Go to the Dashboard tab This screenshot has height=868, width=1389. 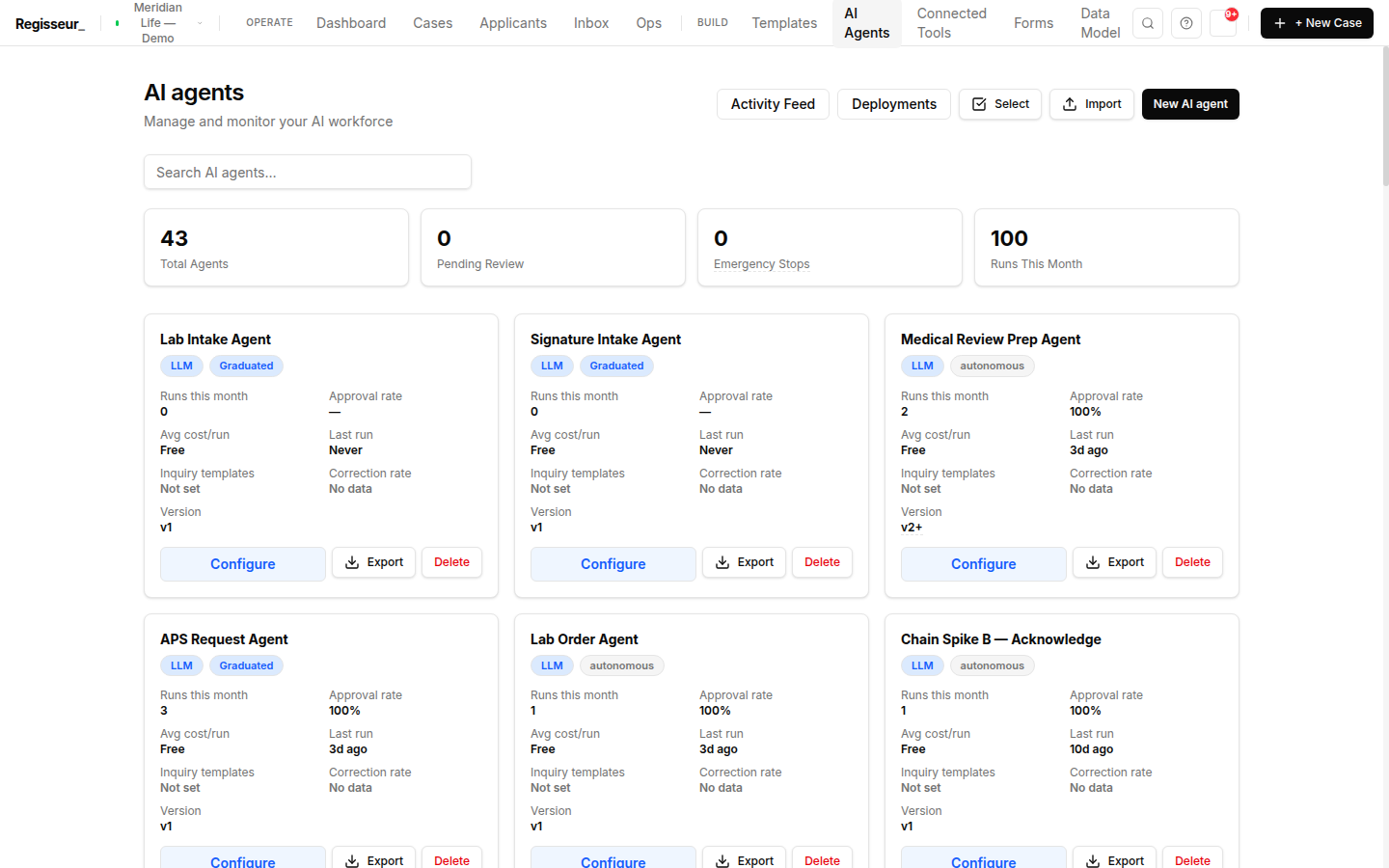pos(351,23)
